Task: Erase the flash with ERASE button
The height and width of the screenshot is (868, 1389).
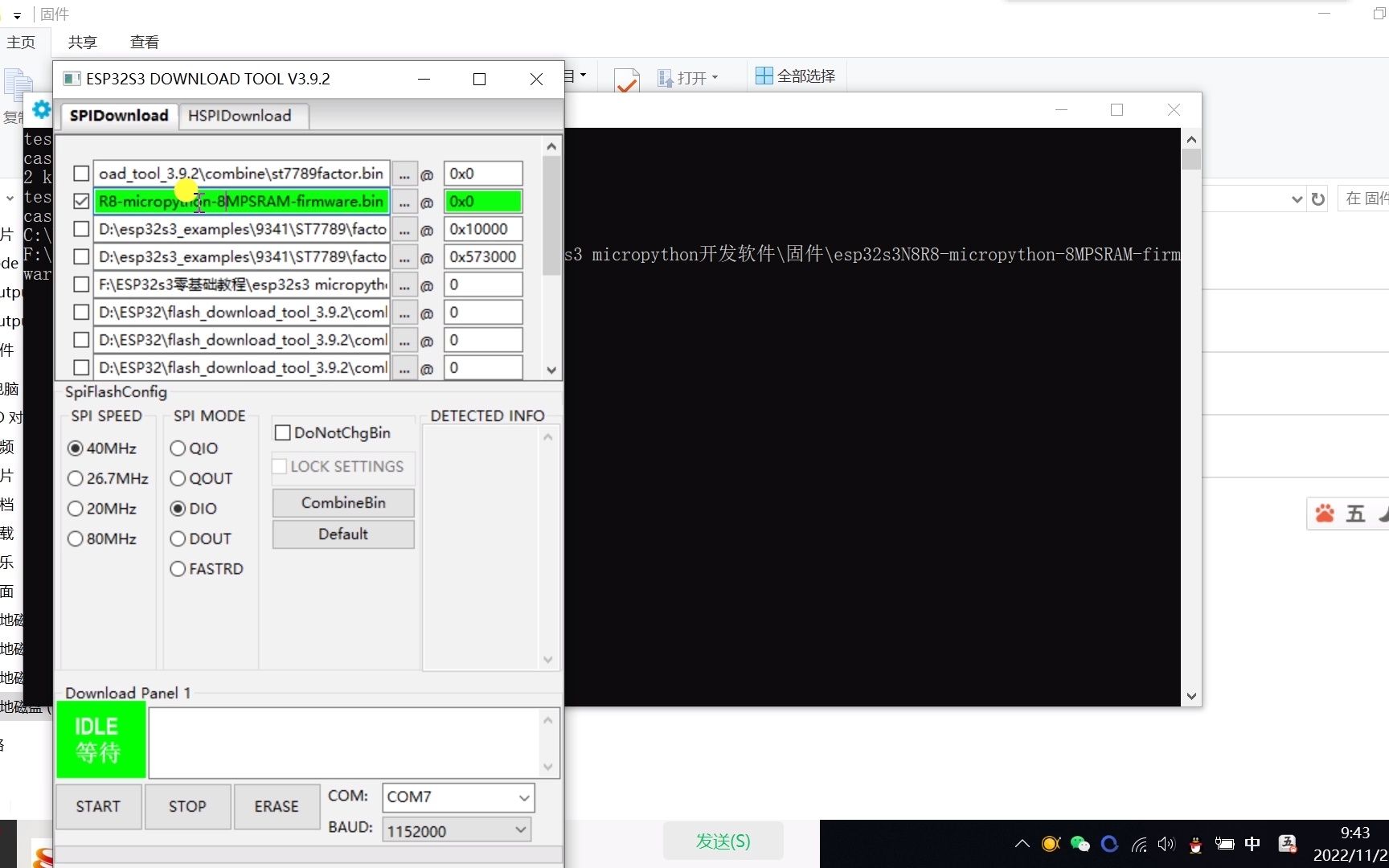Action: (x=277, y=807)
